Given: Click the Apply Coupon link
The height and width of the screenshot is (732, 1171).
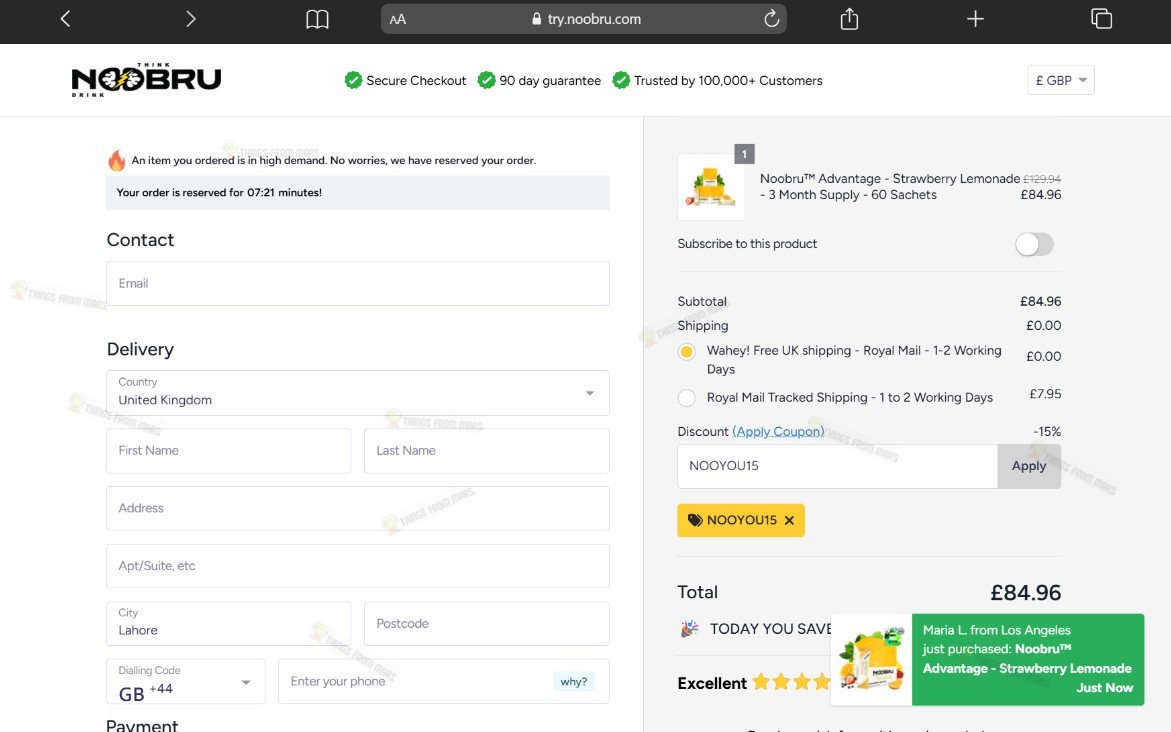Looking at the screenshot, I should coord(778,431).
